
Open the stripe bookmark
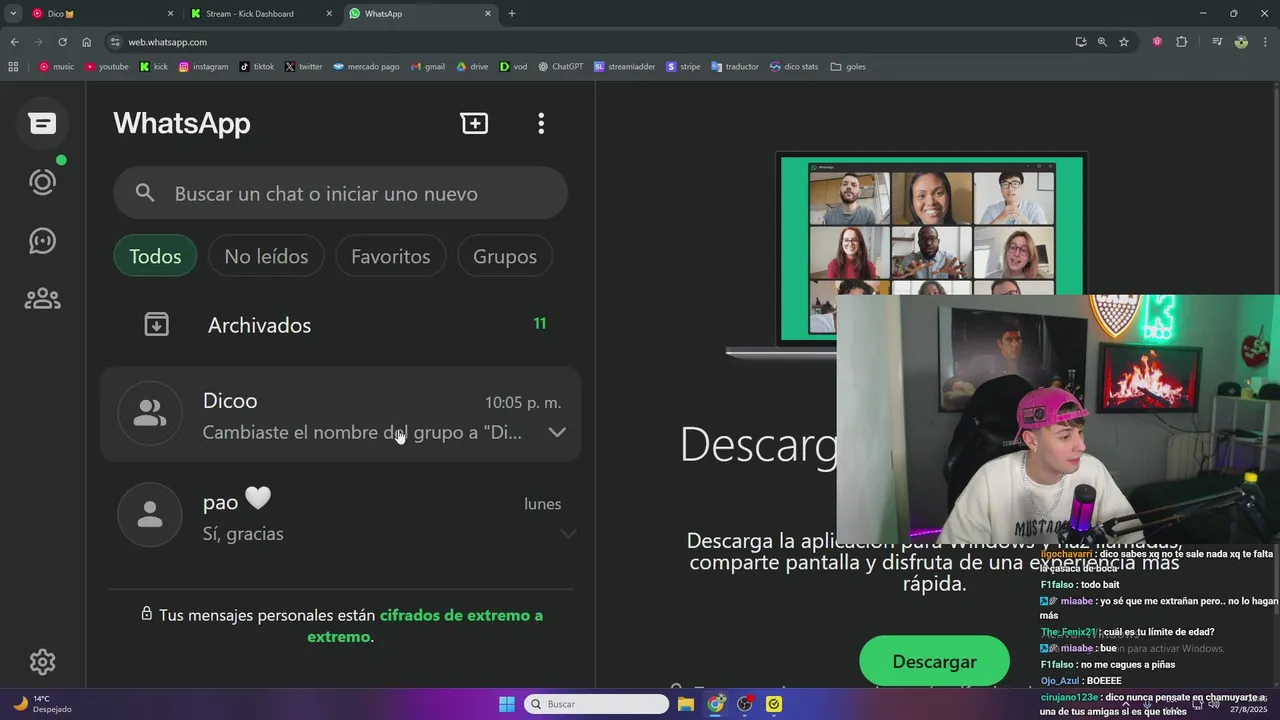[683, 67]
